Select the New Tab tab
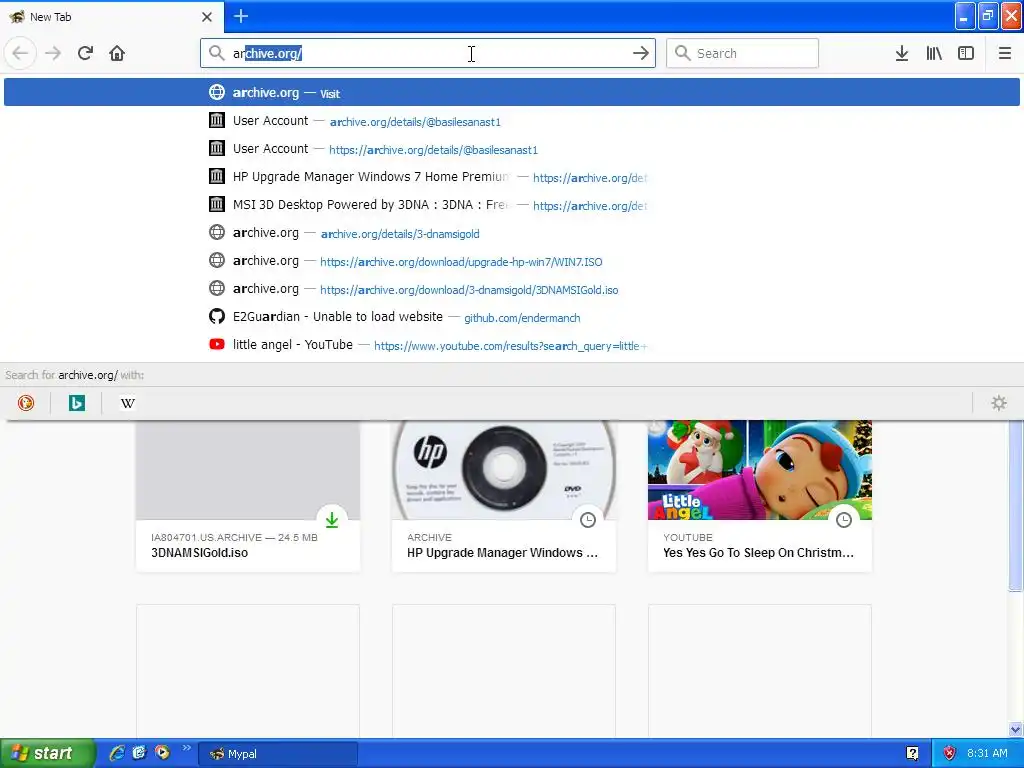The width and height of the screenshot is (1024, 768). [111, 17]
